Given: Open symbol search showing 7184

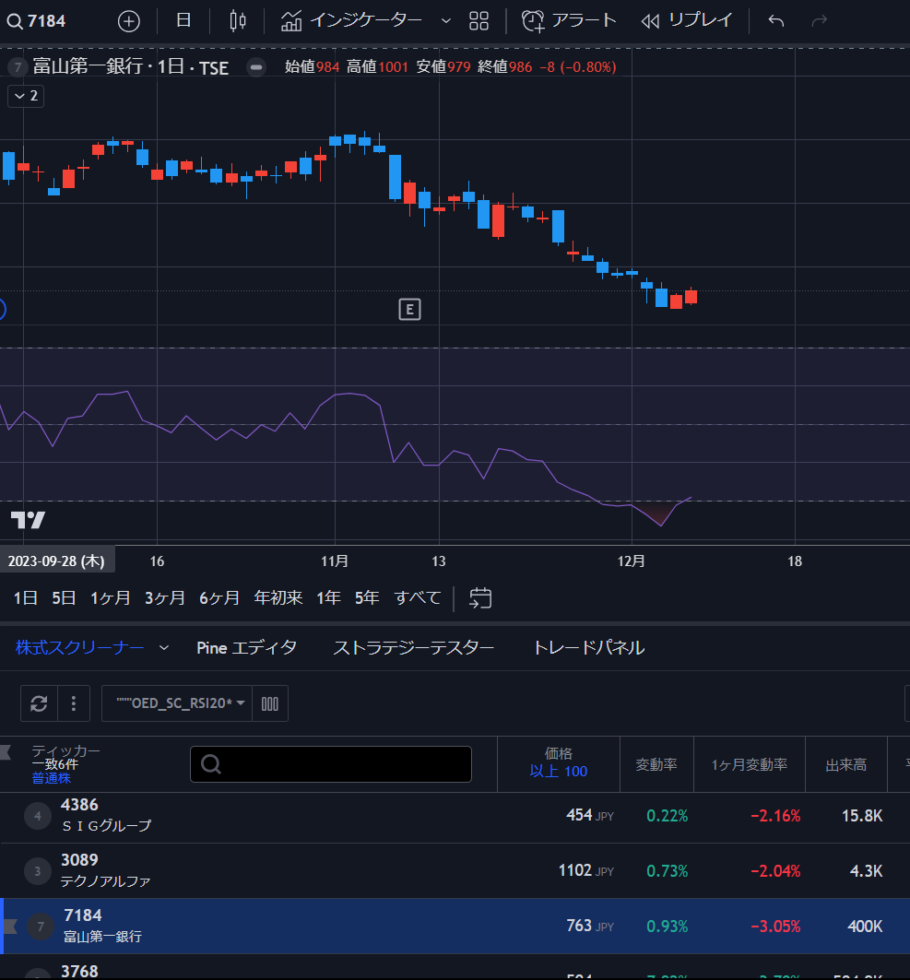Looking at the screenshot, I should (x=36, y=21).
